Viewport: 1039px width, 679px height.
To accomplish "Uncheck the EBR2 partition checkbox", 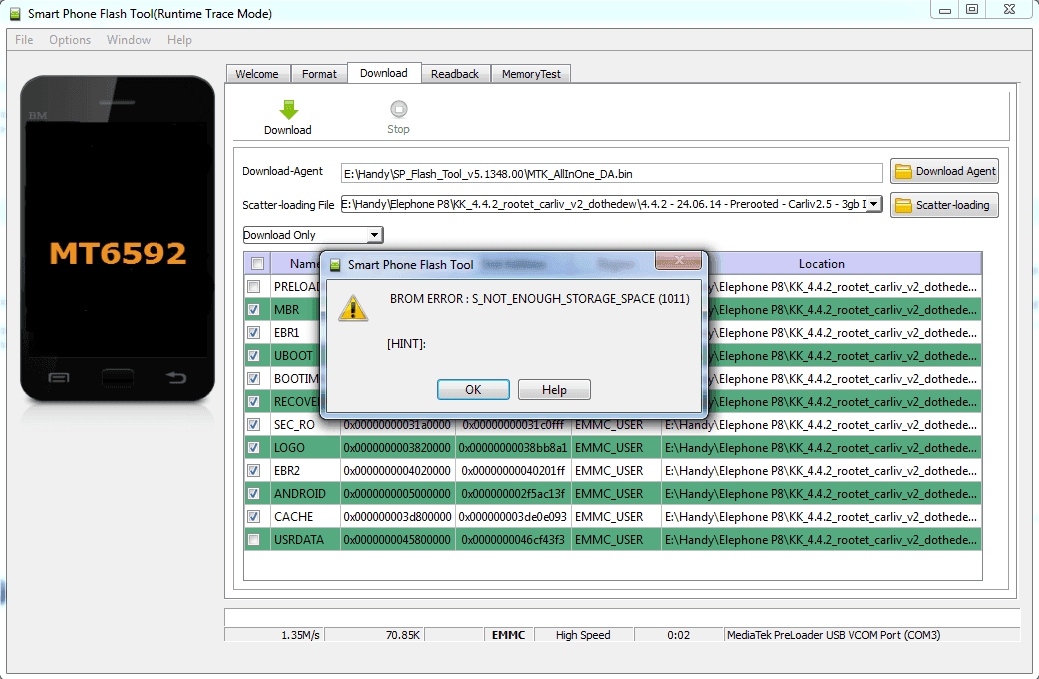I will tap(253, 470).
